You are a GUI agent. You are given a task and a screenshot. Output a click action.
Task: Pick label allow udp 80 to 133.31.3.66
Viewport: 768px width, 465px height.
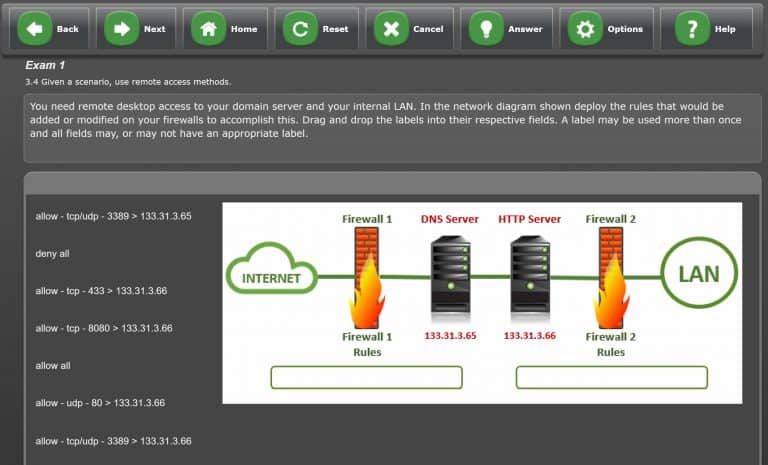click(100, 403)
